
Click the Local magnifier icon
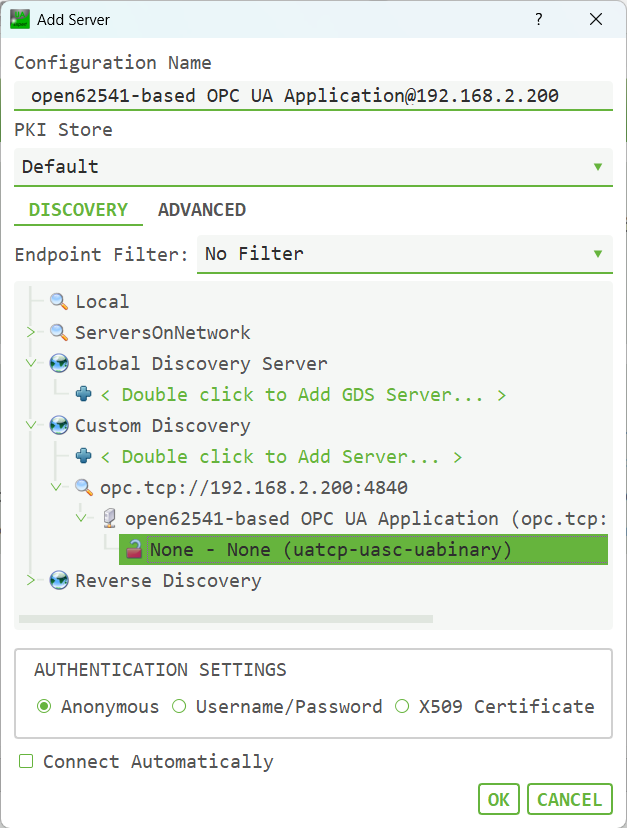59,302
